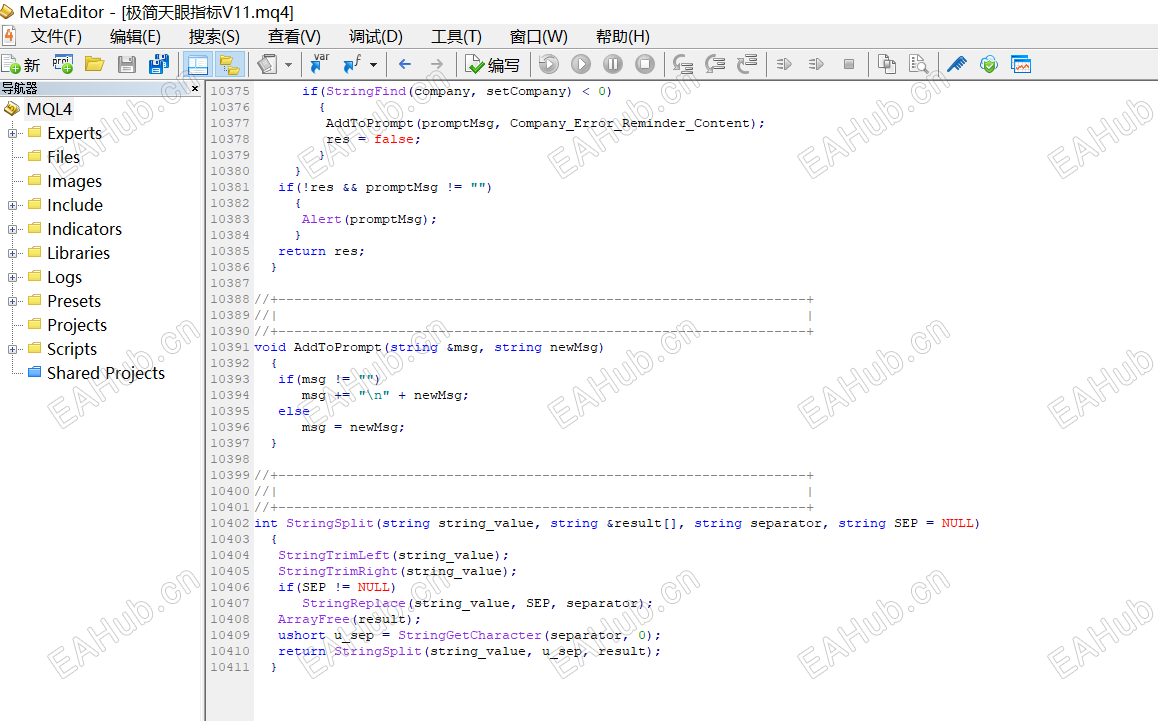Click the cloud protector shield icon
The image size is (1158, 721).
(x=989, y=65)
